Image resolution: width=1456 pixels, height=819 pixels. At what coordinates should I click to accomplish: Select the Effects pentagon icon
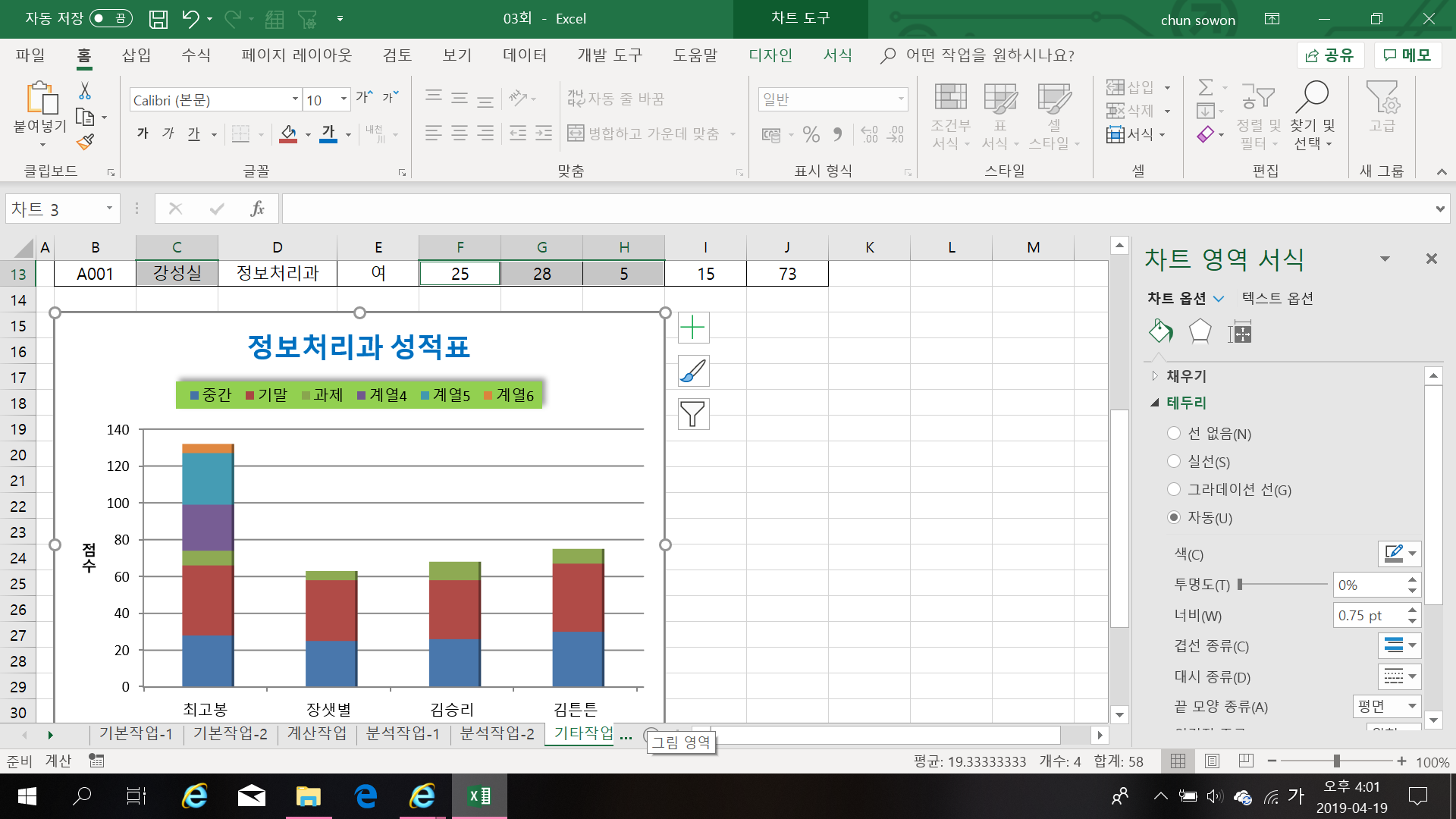(x=1200, y=331)
